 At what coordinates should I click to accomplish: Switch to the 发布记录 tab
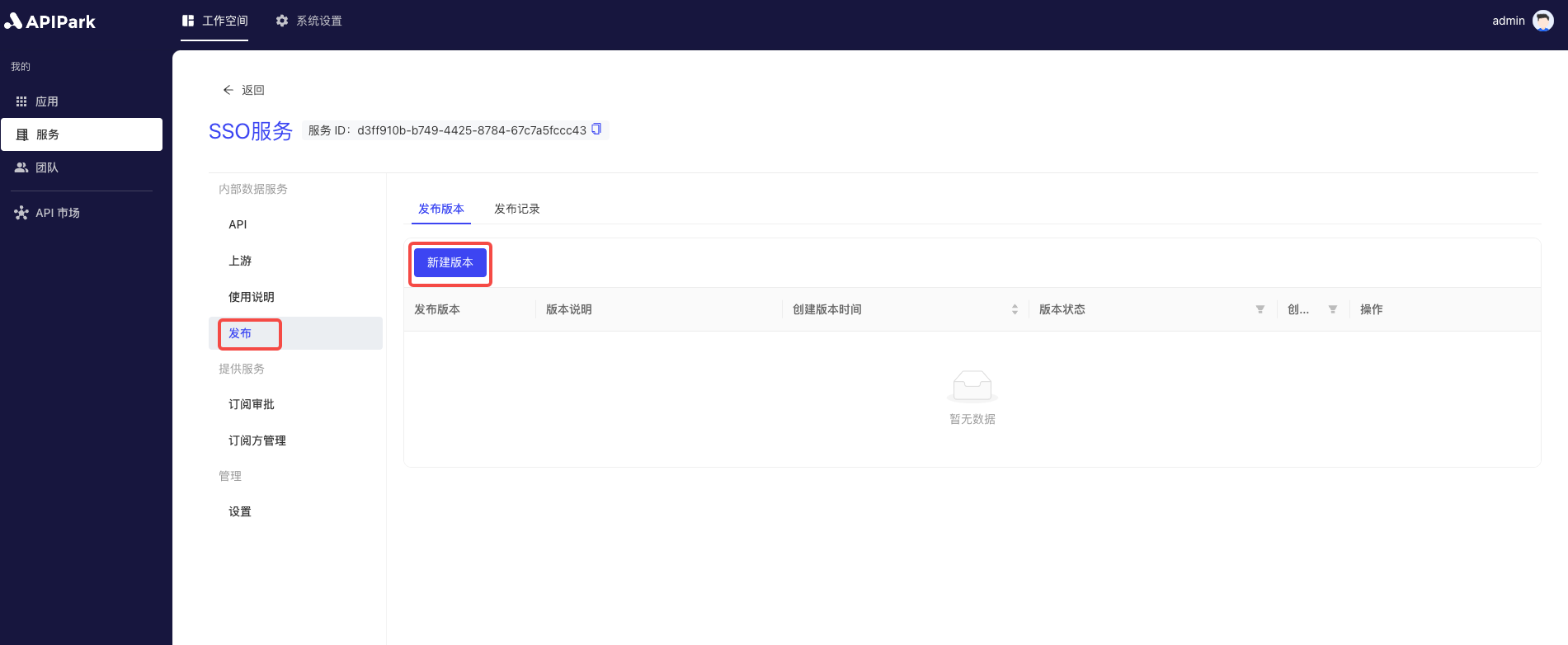(517, 209)
